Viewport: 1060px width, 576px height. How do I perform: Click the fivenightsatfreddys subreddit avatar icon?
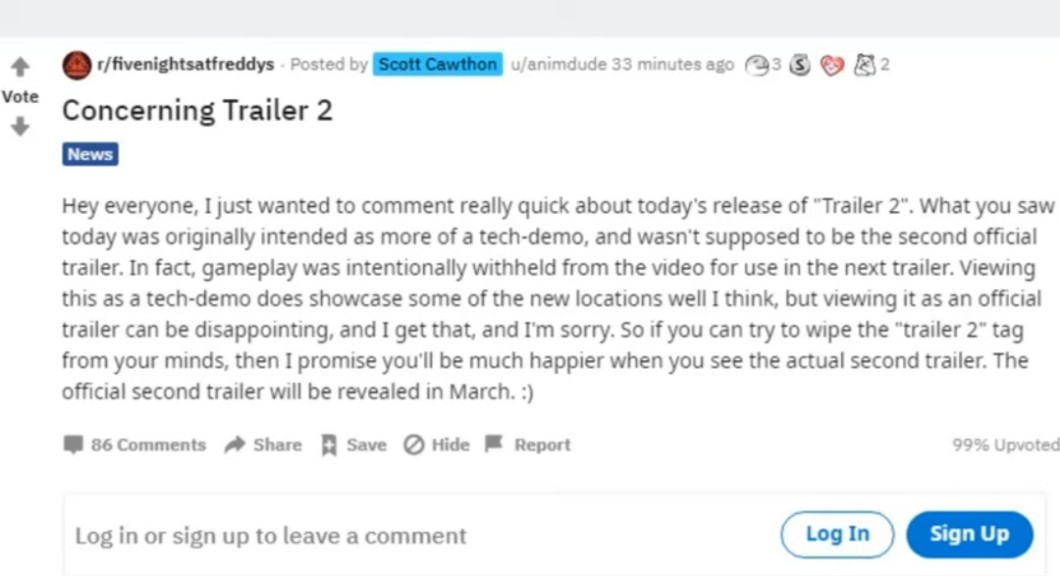[76, 65]
